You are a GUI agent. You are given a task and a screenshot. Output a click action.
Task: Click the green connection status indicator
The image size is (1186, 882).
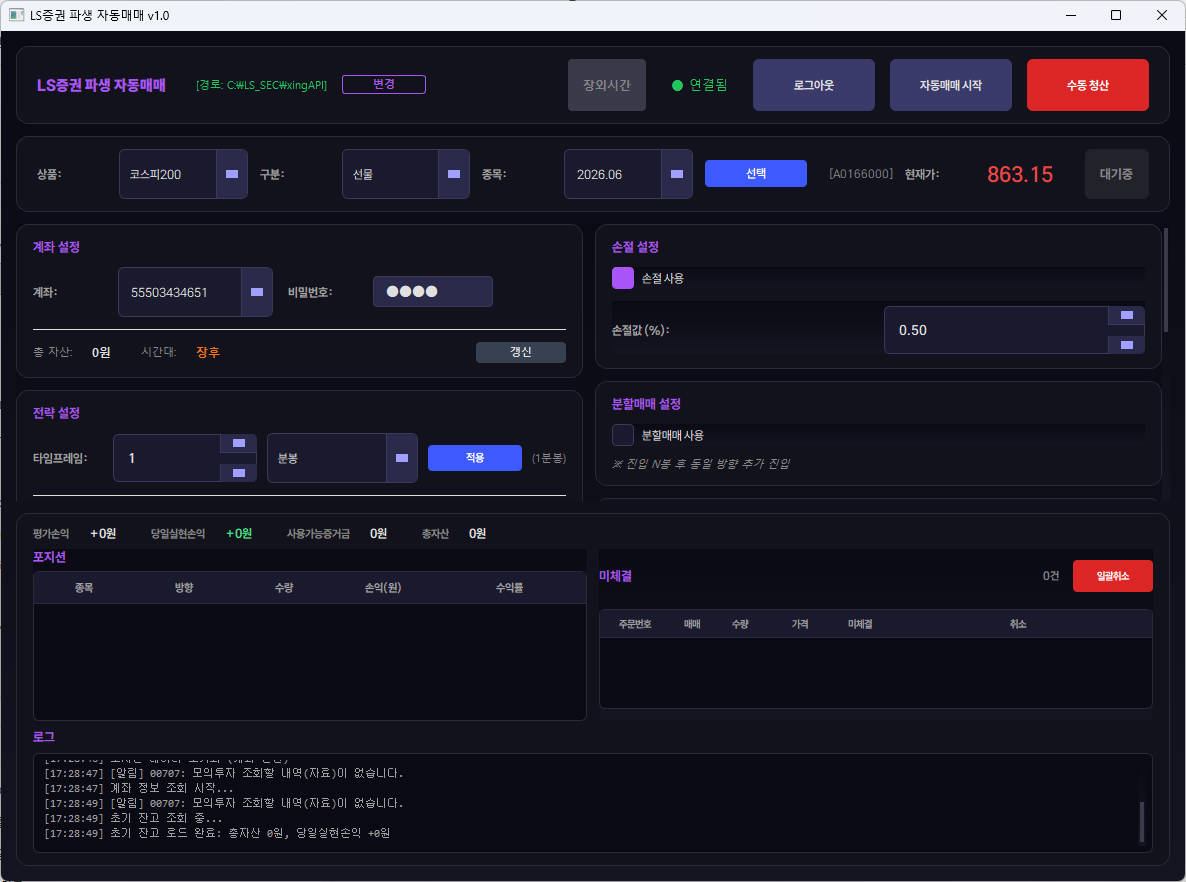click(677, 85)
